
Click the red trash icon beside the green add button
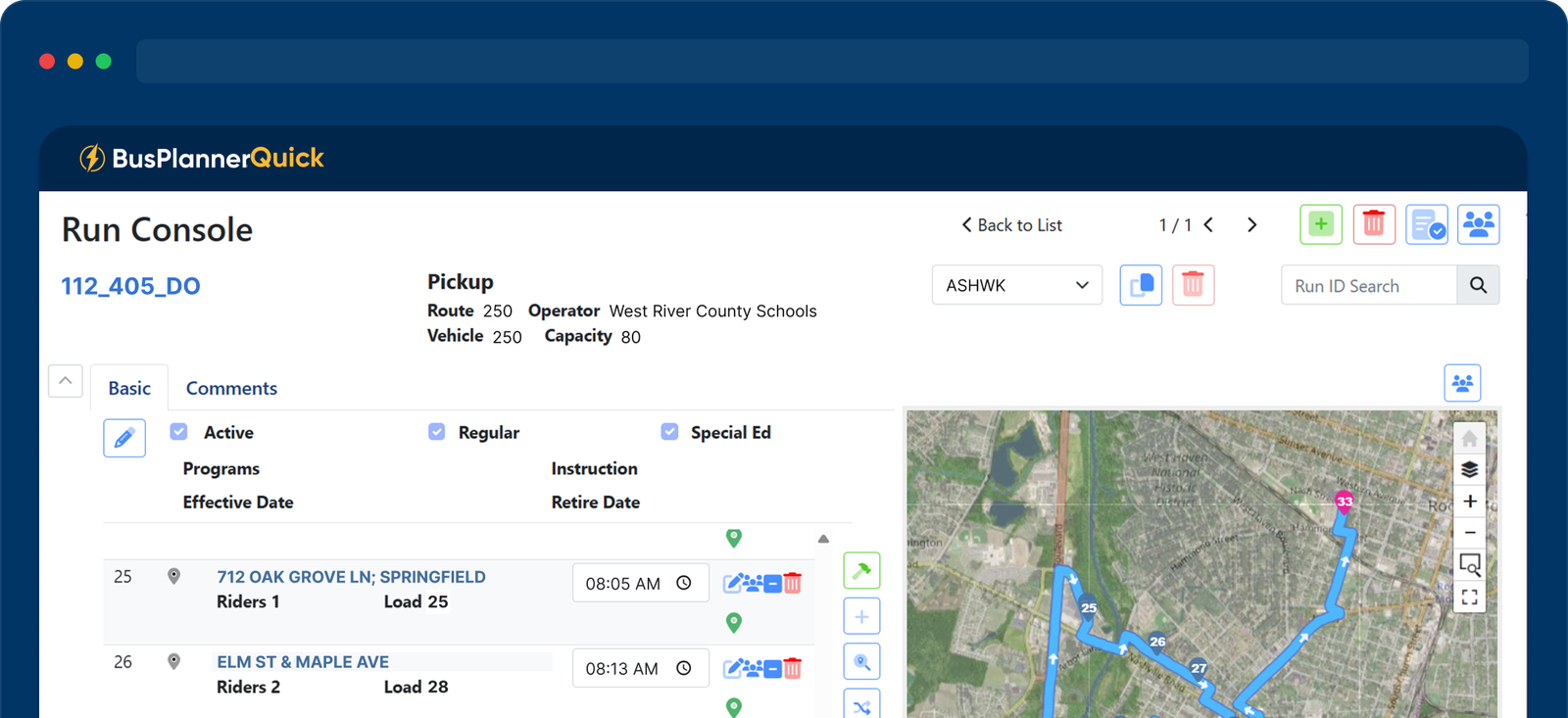point(1374,224)
